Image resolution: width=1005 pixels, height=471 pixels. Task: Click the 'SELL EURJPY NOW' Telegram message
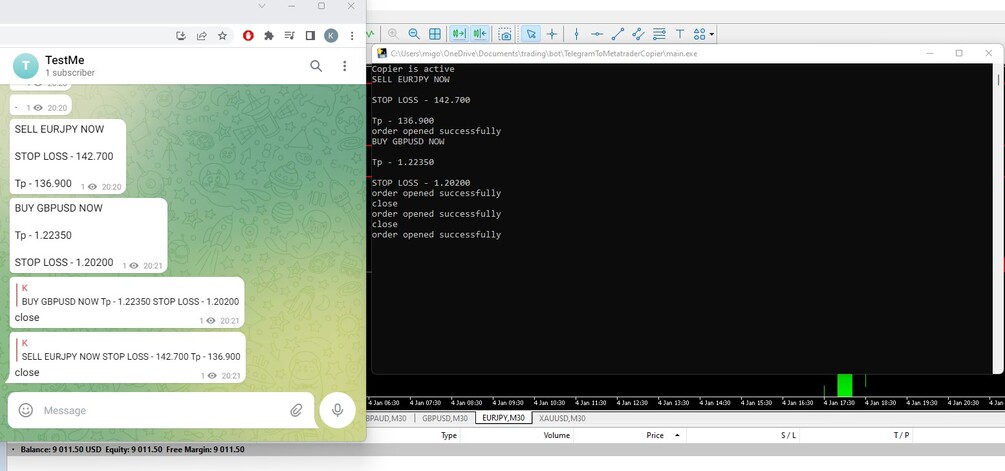[x=67, y=156]
